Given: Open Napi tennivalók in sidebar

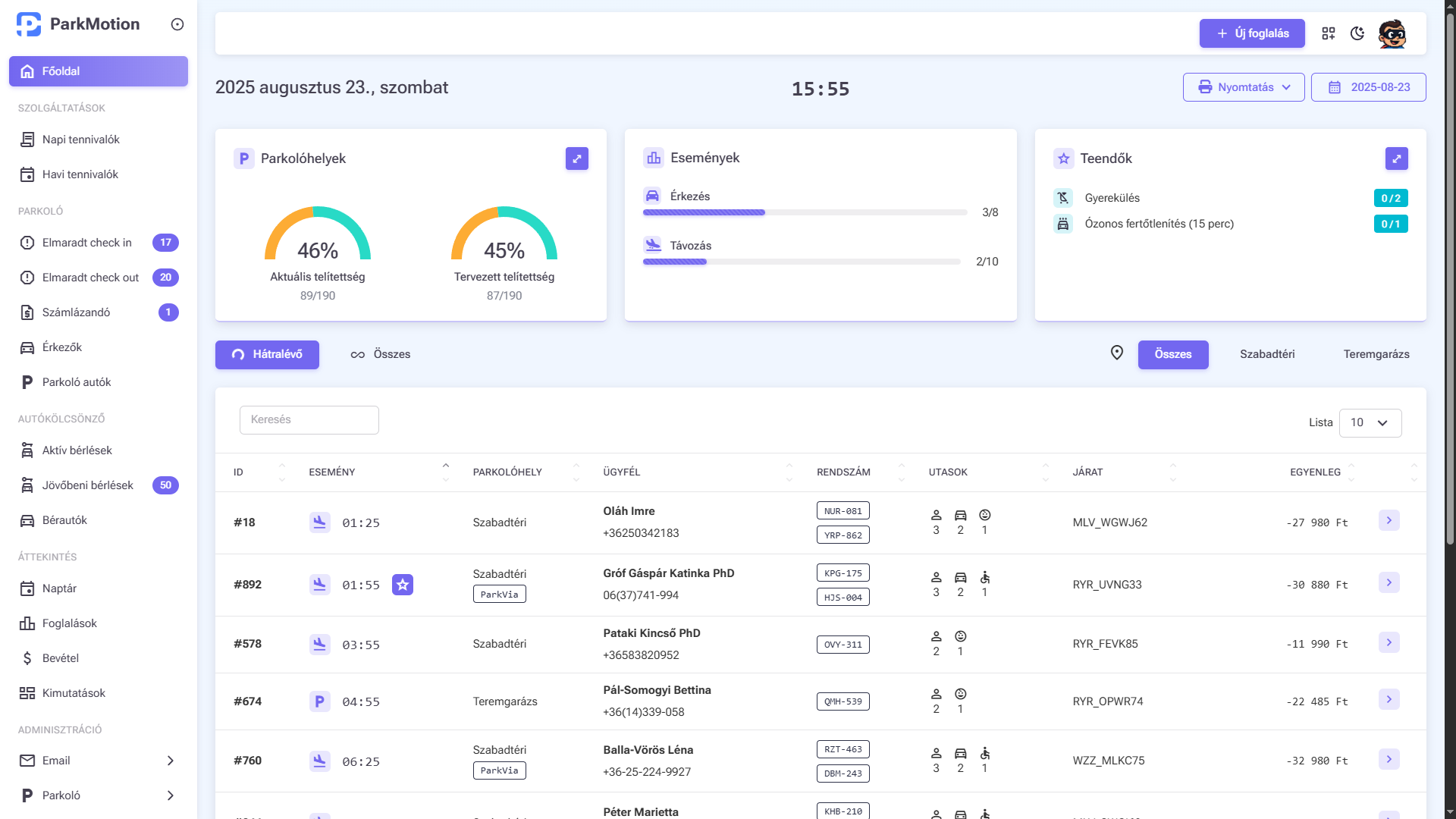Looking at the screenshot, I should click(x=81, y=140).
